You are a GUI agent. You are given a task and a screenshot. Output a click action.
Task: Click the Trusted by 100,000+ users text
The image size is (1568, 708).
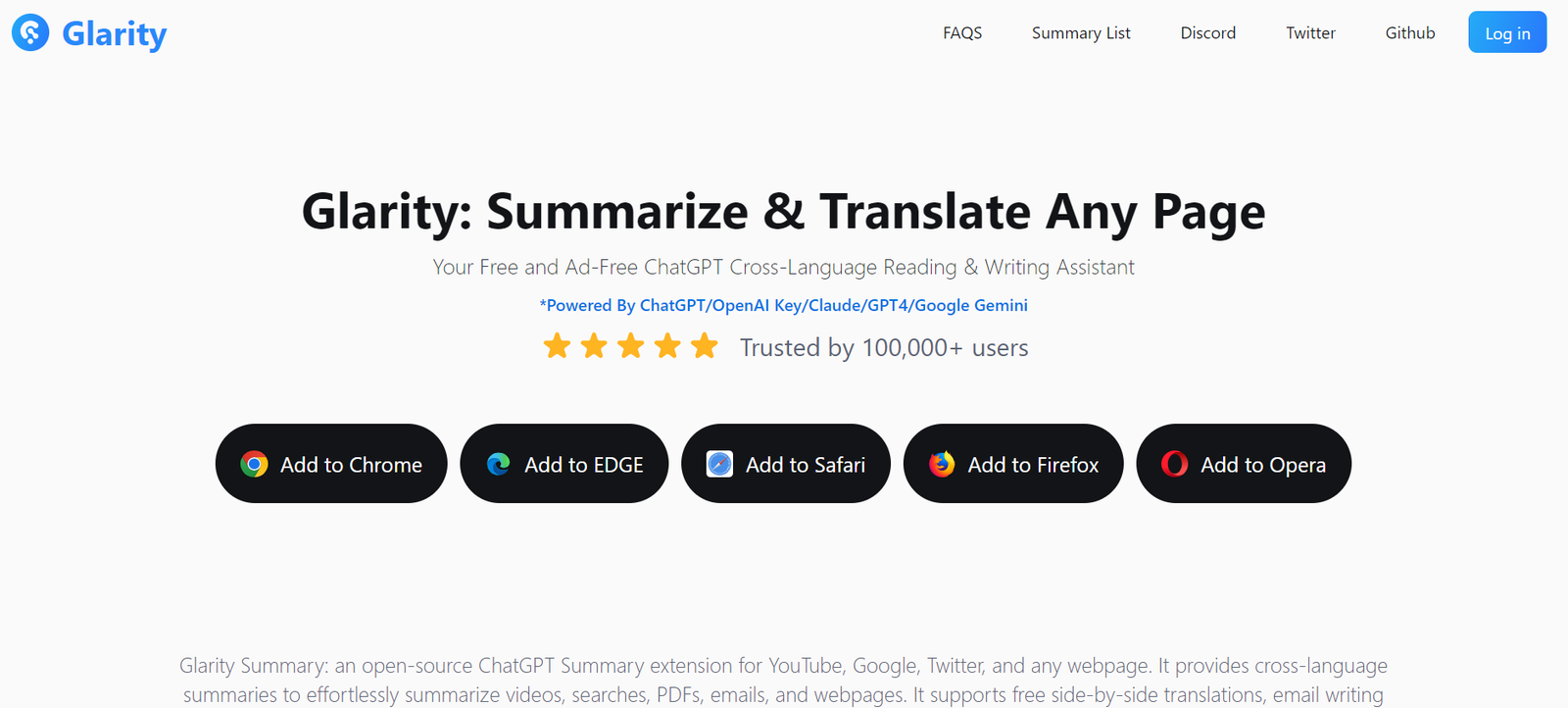[x=884, y=348]
